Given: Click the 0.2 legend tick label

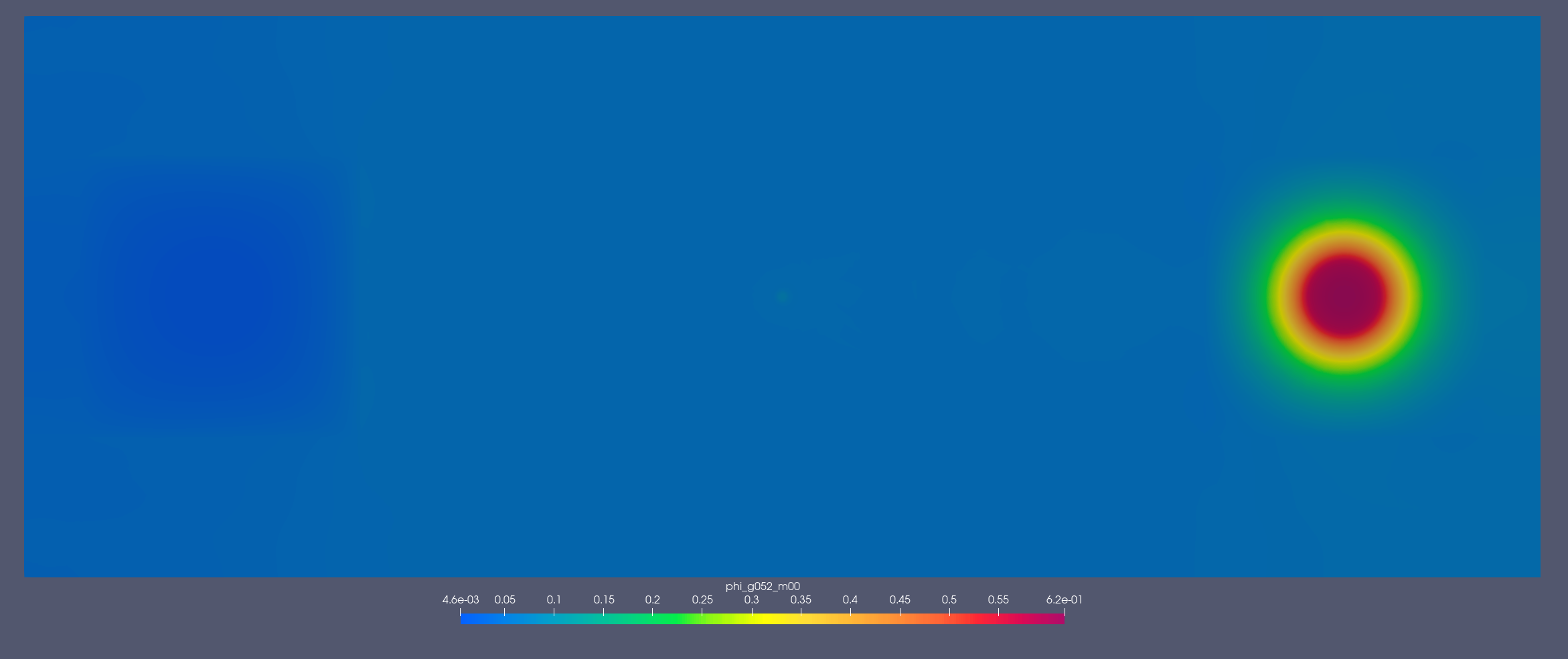Looking at the screenshot, I should point(652,599).
